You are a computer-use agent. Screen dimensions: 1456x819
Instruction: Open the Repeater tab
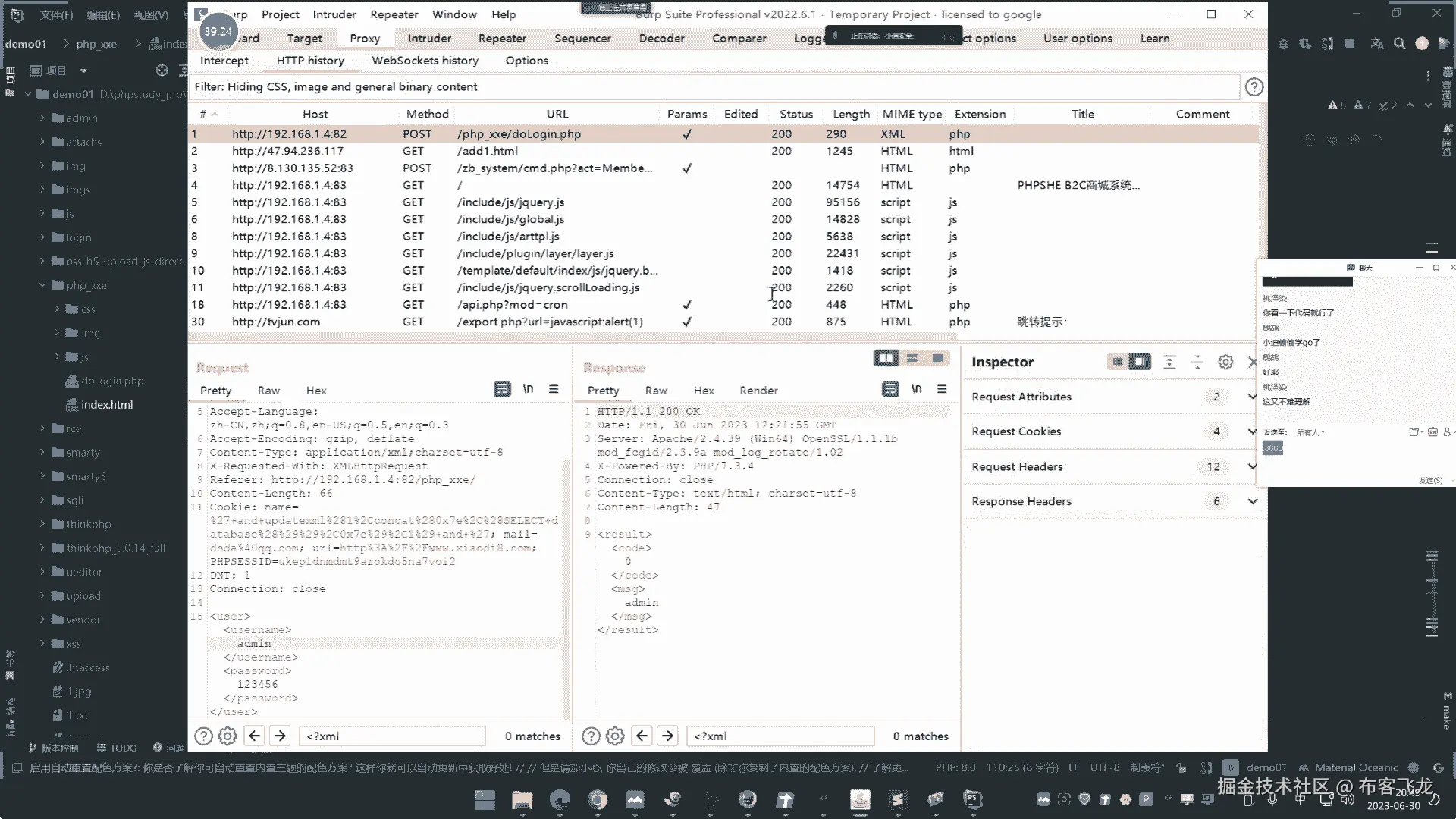click(502, 39)
